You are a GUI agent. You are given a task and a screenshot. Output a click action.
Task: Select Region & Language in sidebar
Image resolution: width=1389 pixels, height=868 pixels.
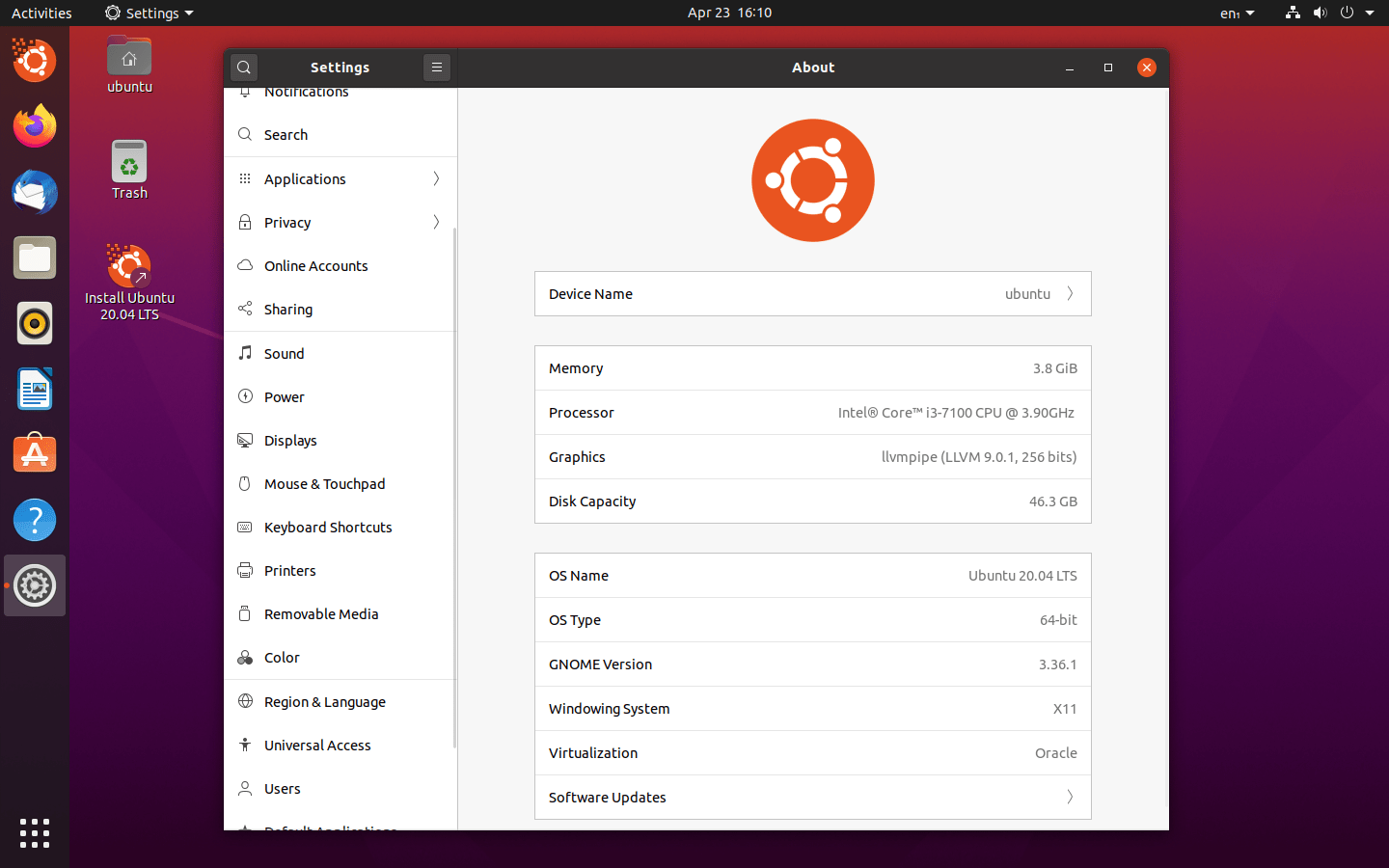(340, 701)
